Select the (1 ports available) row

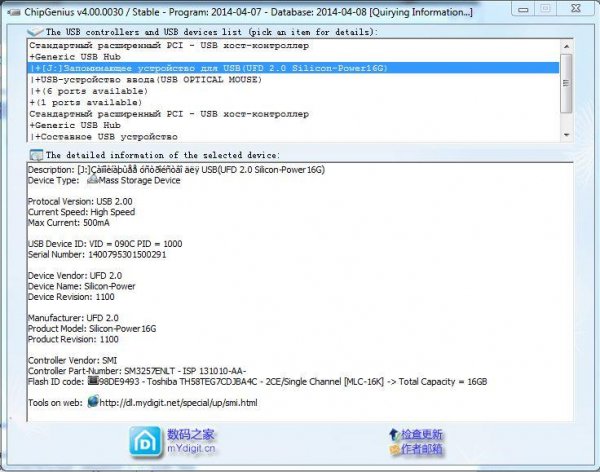click(294, 103)
